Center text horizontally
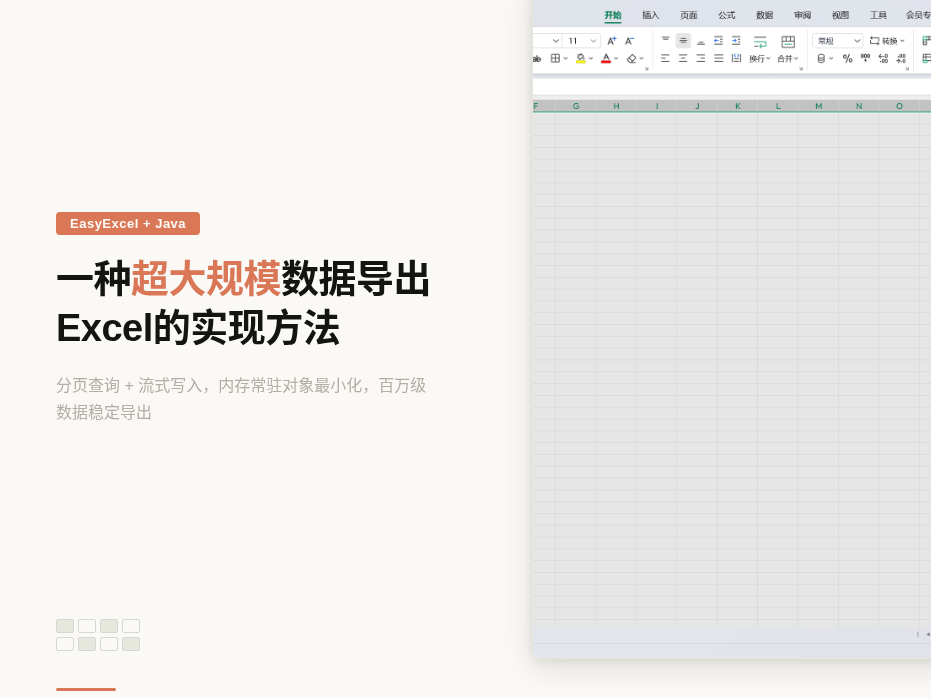 click(x=683, y=58)
